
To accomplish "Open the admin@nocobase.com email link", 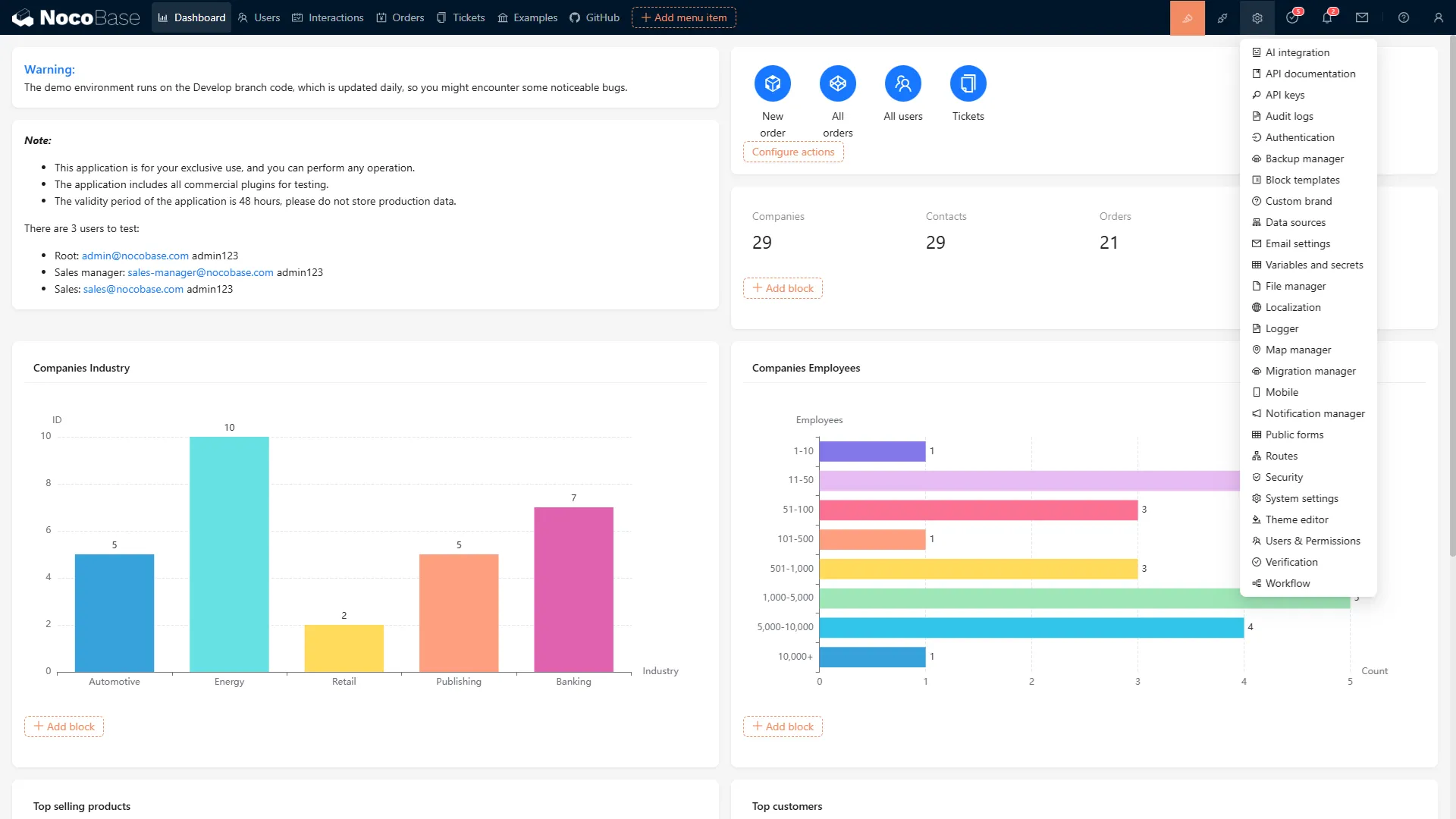I will (135, 256).
